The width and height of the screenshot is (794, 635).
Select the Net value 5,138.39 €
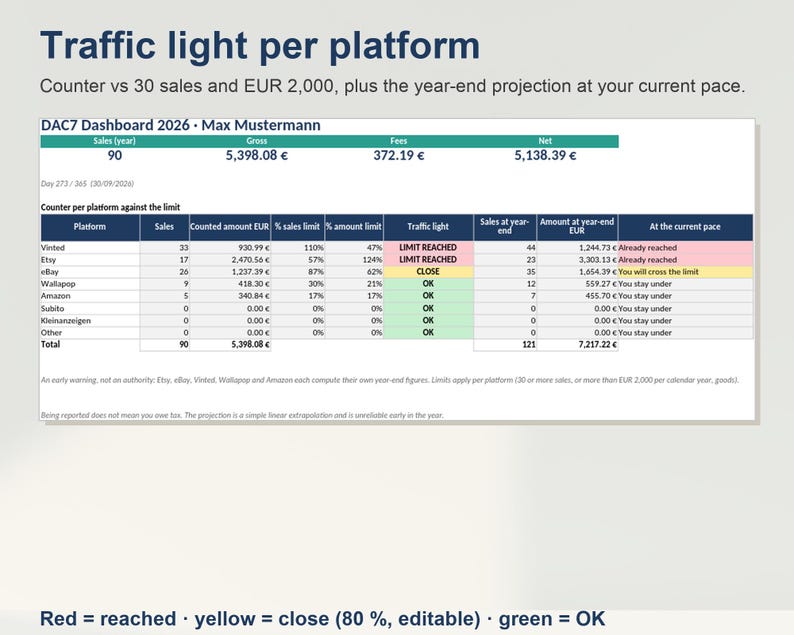point(545,155)
